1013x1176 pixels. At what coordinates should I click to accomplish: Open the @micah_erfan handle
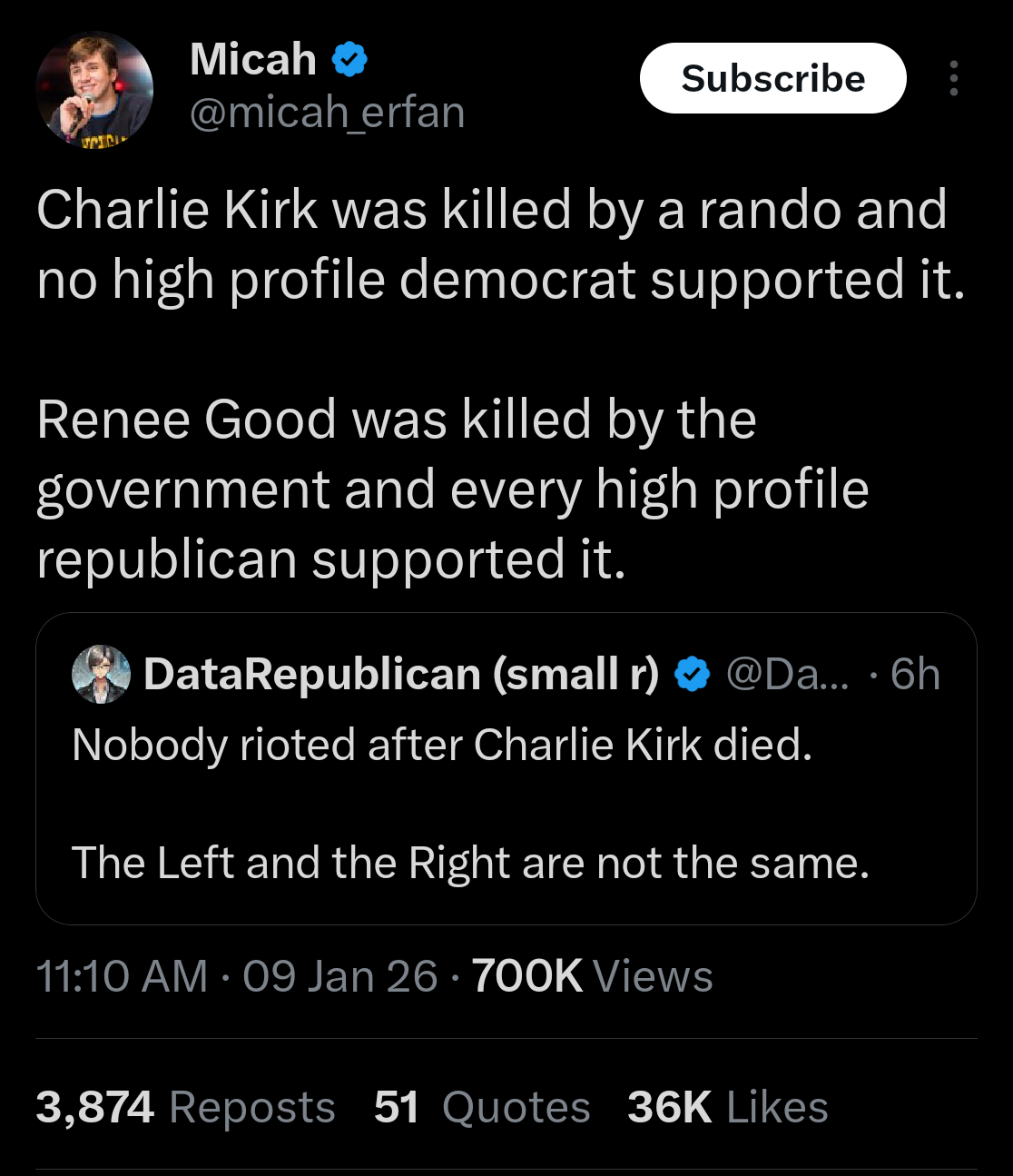point(327,113)
